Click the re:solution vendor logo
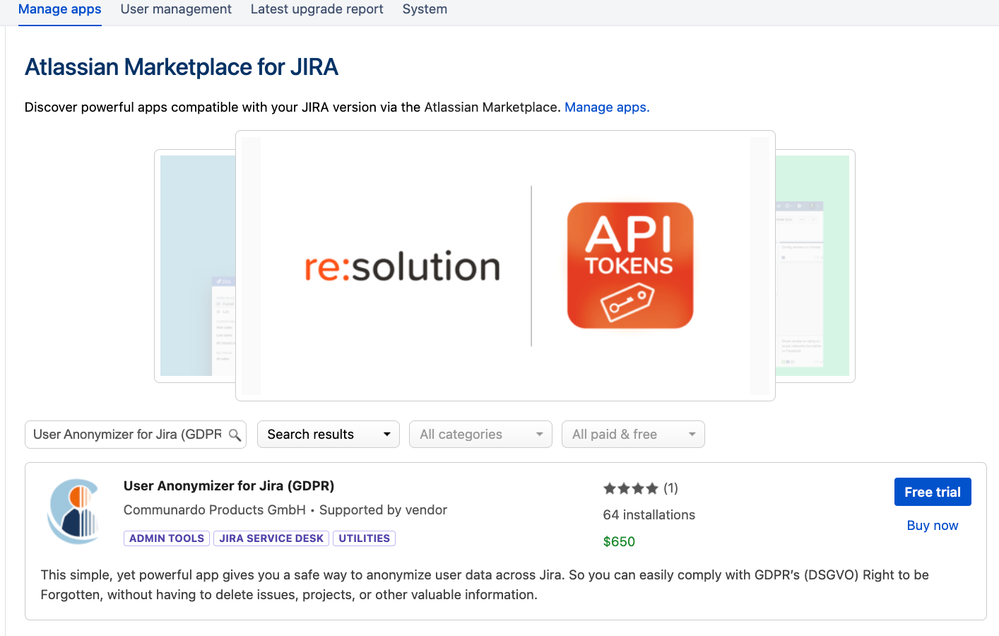This screenshot has width=999, height=636. pos(404,265)
